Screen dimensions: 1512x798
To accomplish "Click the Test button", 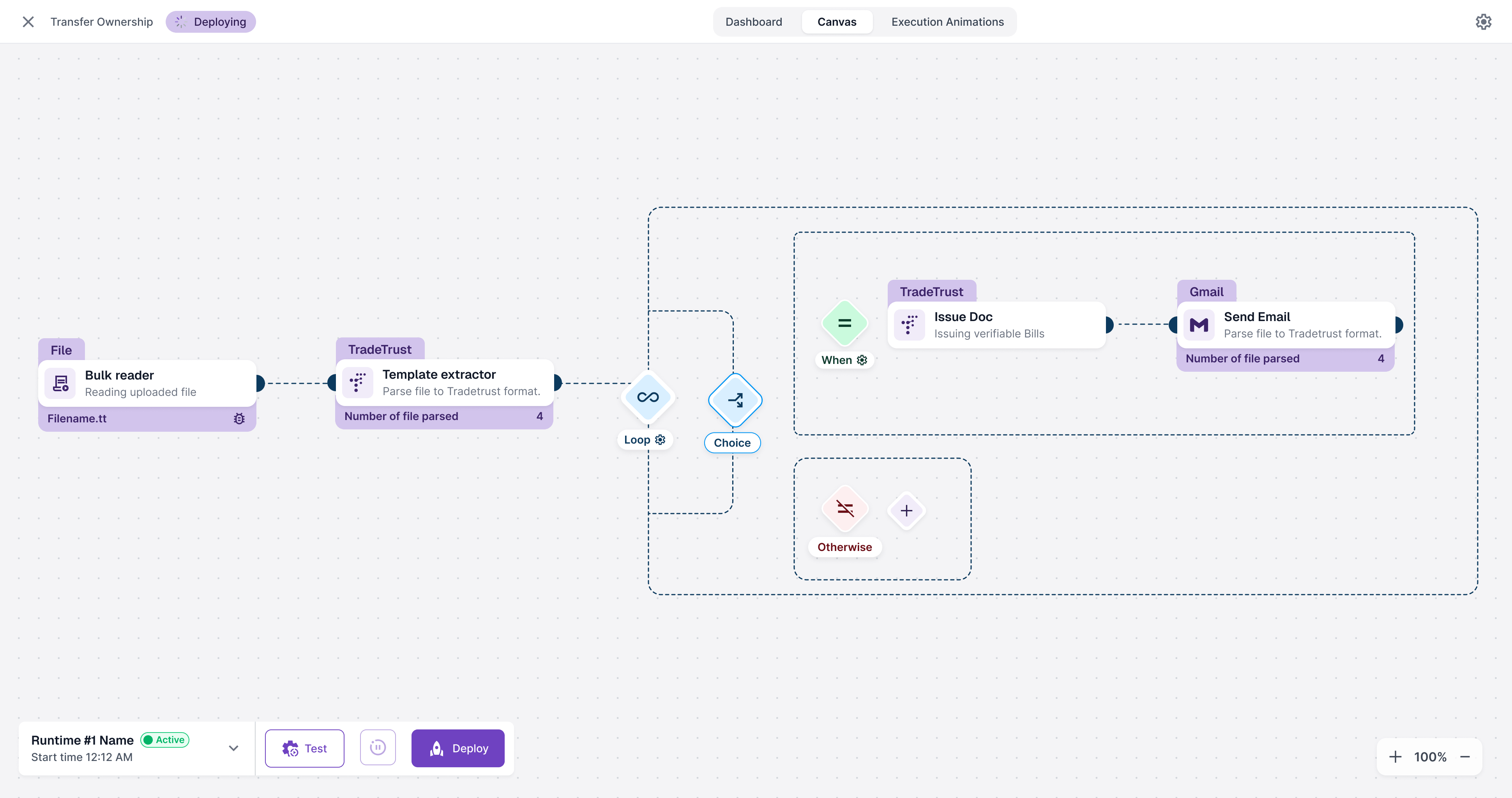I will click(305, 748).
